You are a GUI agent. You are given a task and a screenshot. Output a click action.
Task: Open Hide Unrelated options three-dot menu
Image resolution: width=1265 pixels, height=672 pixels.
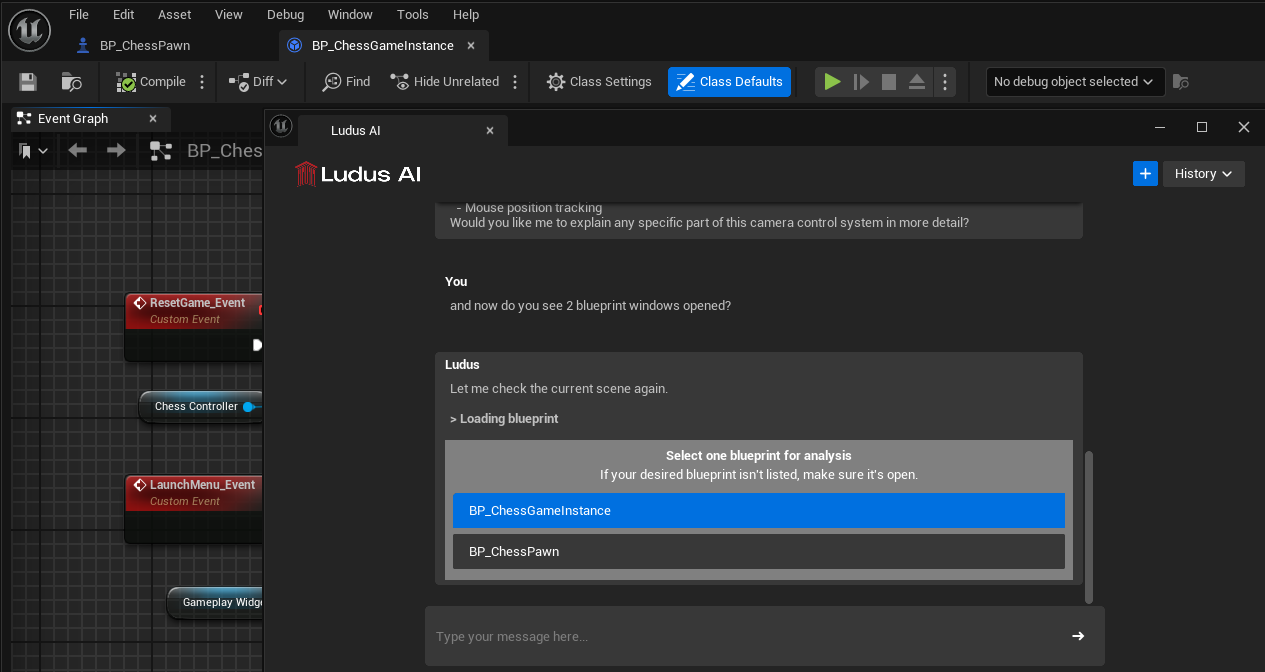pos(515,82)
